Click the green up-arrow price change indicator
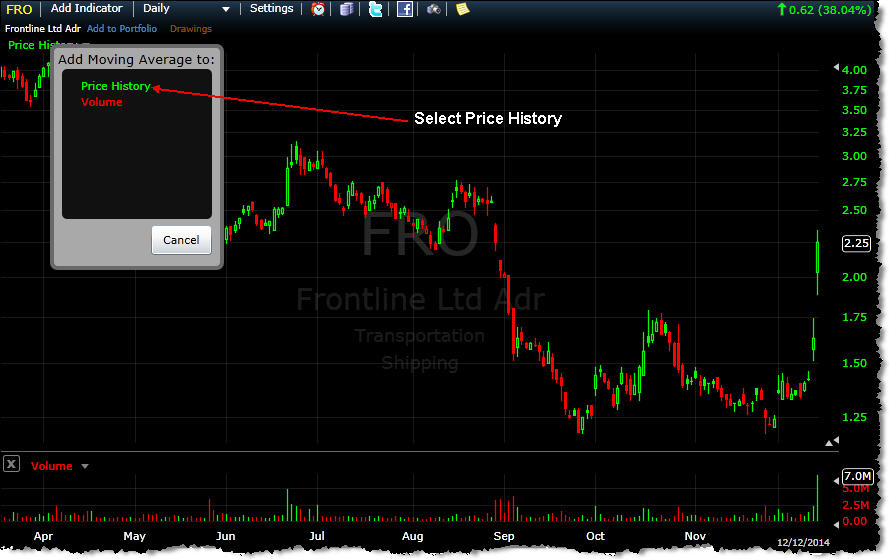The image size is (889, 559). pos(782,9)
